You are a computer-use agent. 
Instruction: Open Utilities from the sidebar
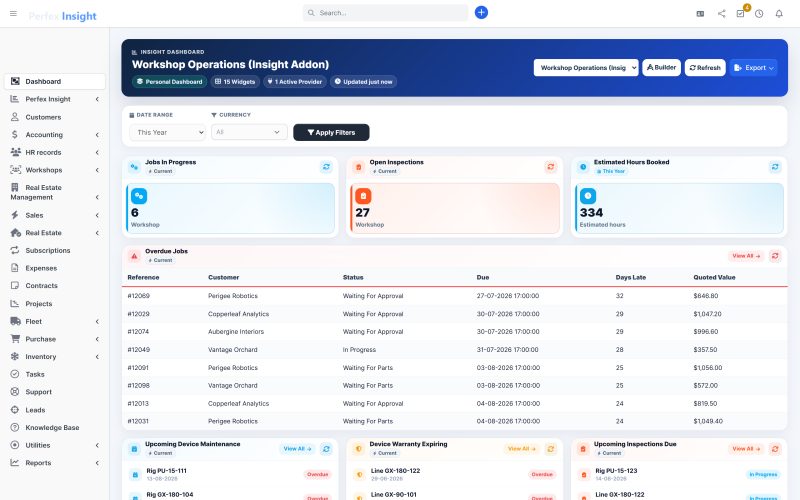(54, 445)
